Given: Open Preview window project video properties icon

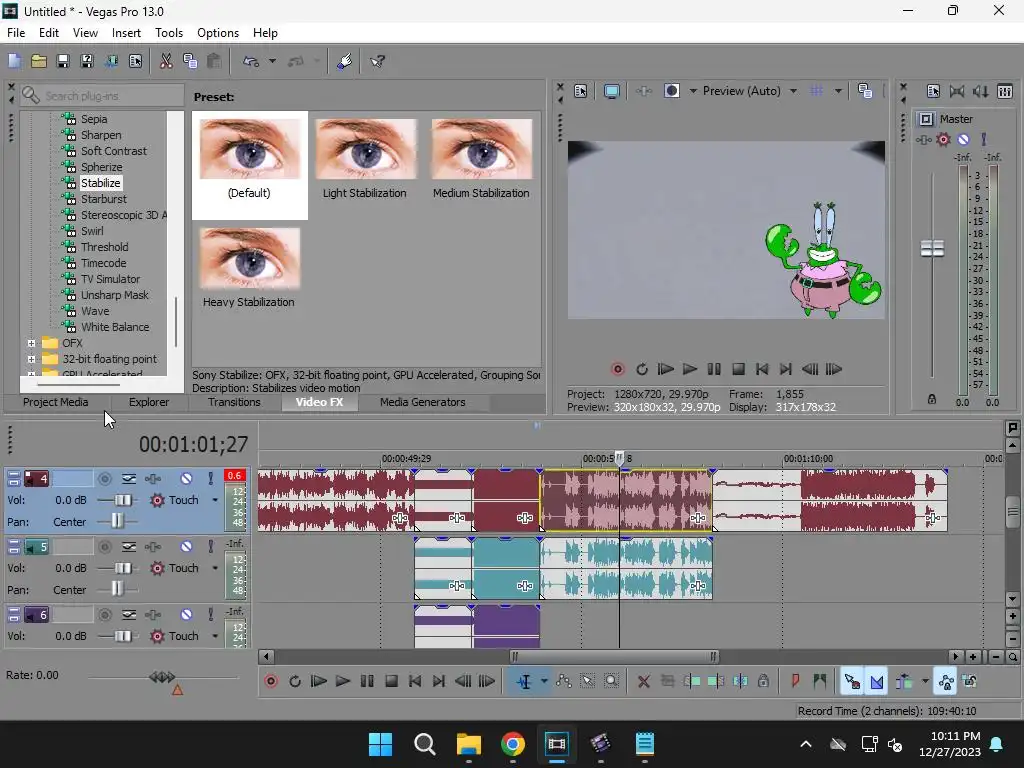Looking at the screenshot, I should coord(581,91).
